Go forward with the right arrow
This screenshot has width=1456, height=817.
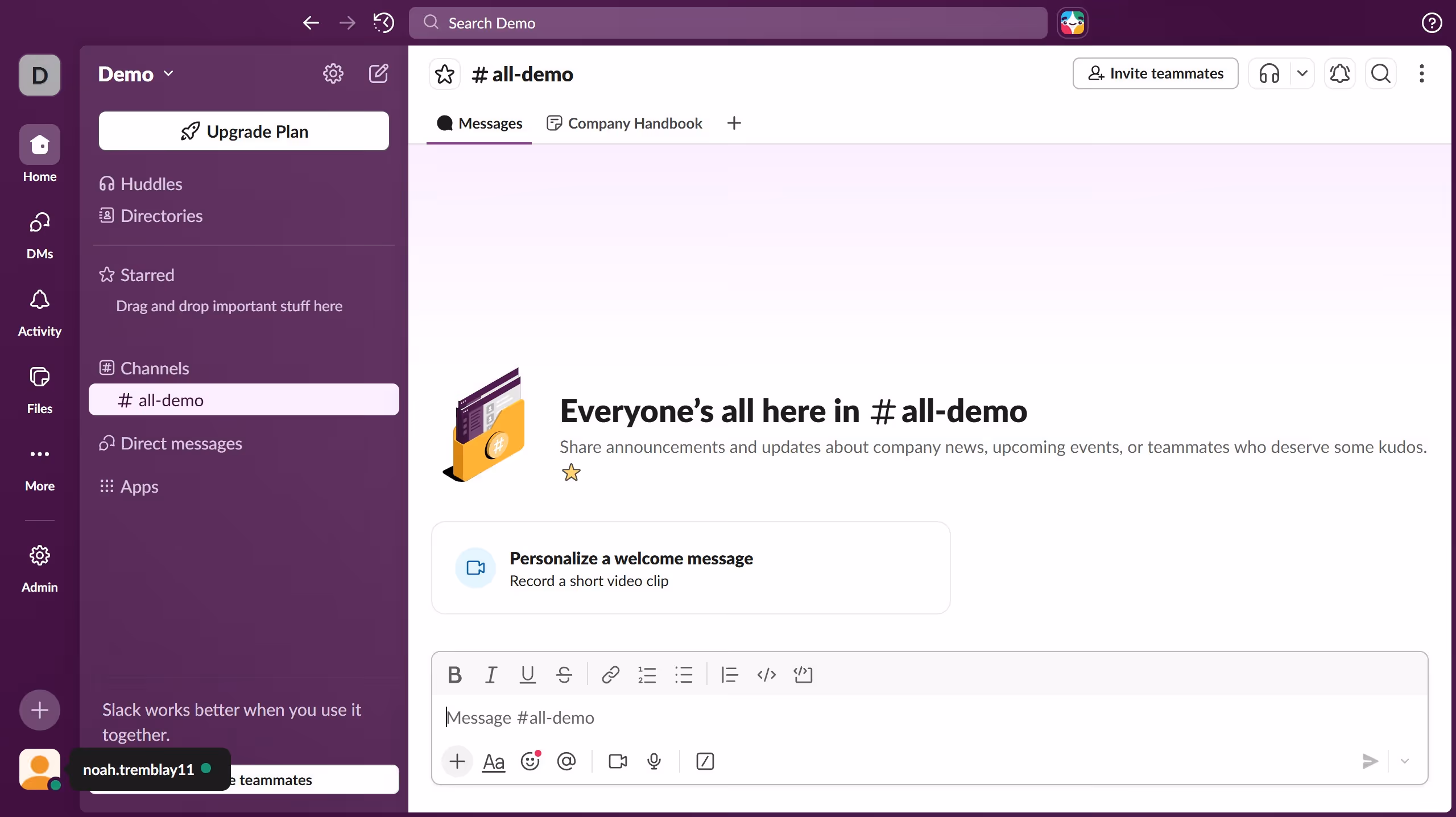pos(347,23)
